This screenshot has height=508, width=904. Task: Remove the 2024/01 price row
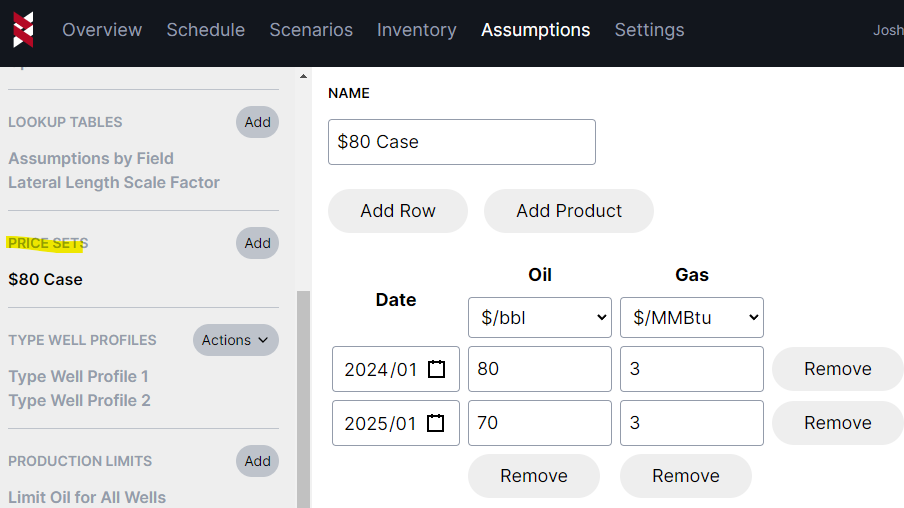(x=837, y=369)
